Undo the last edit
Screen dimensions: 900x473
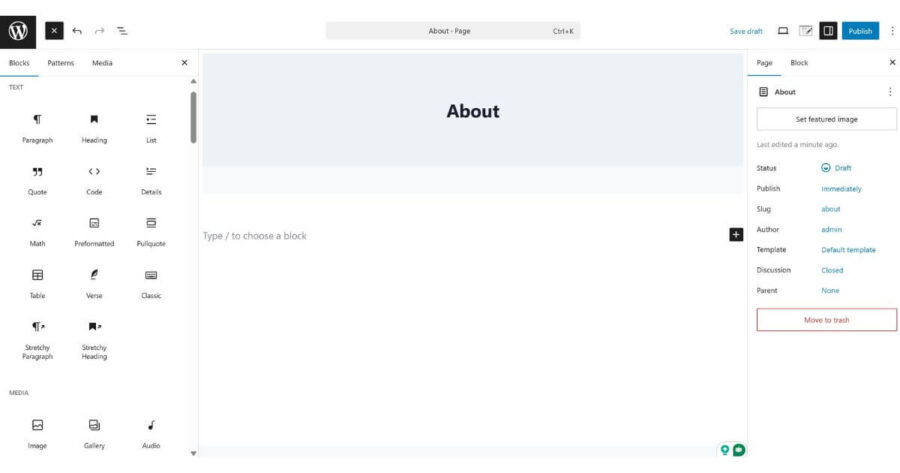77,31
